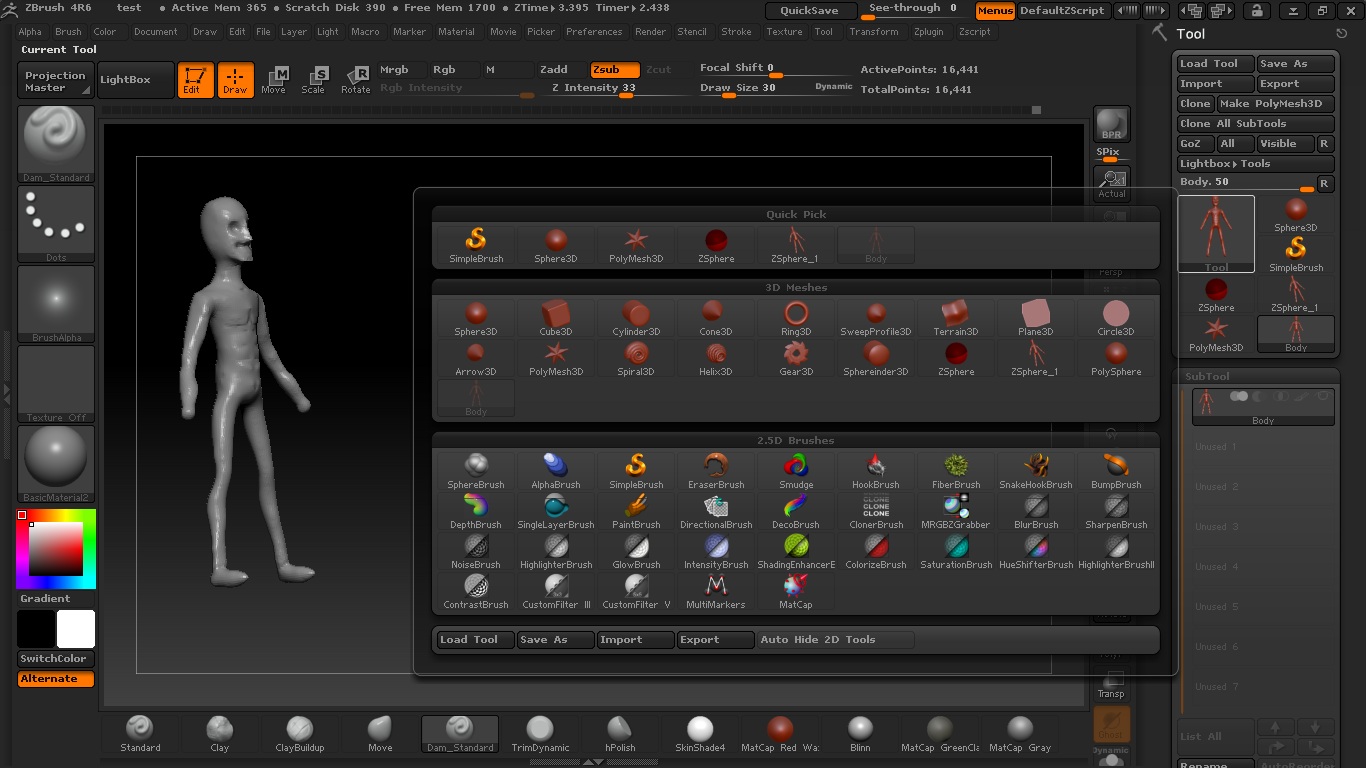Open the Preferences menu

click(x=594, y=32)
